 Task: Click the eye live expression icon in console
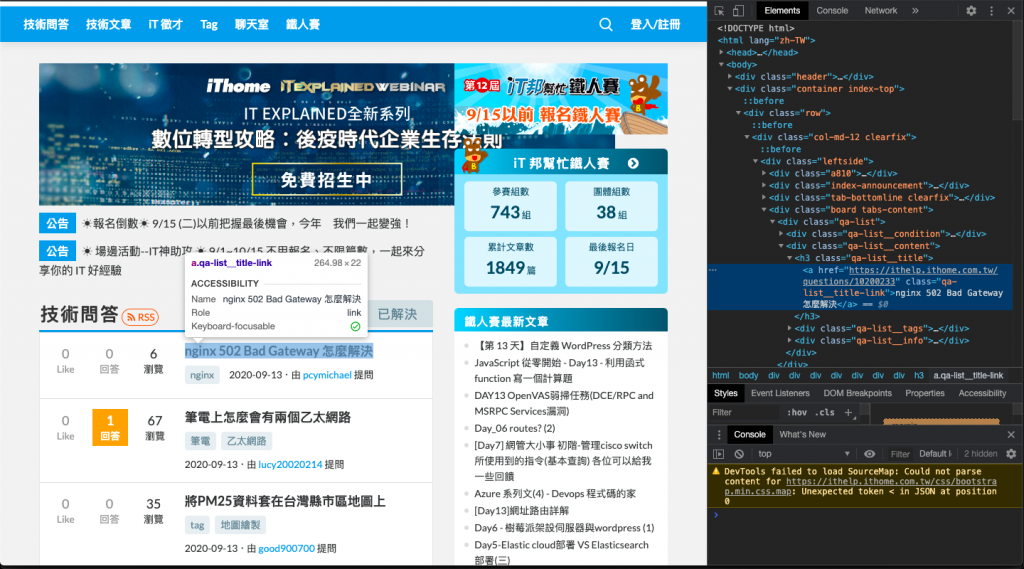click(869, 454)
